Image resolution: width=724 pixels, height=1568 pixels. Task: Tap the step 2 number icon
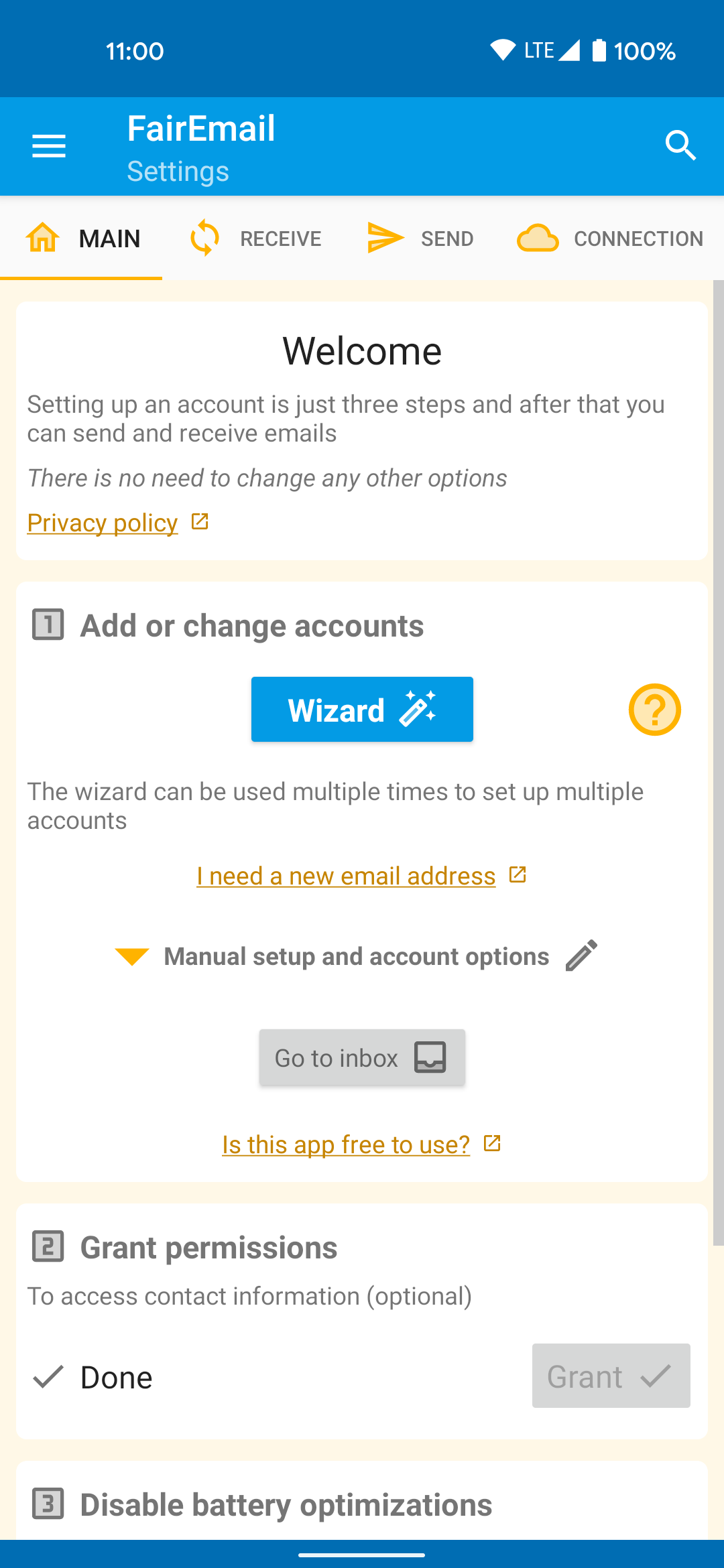point(48,1246)
